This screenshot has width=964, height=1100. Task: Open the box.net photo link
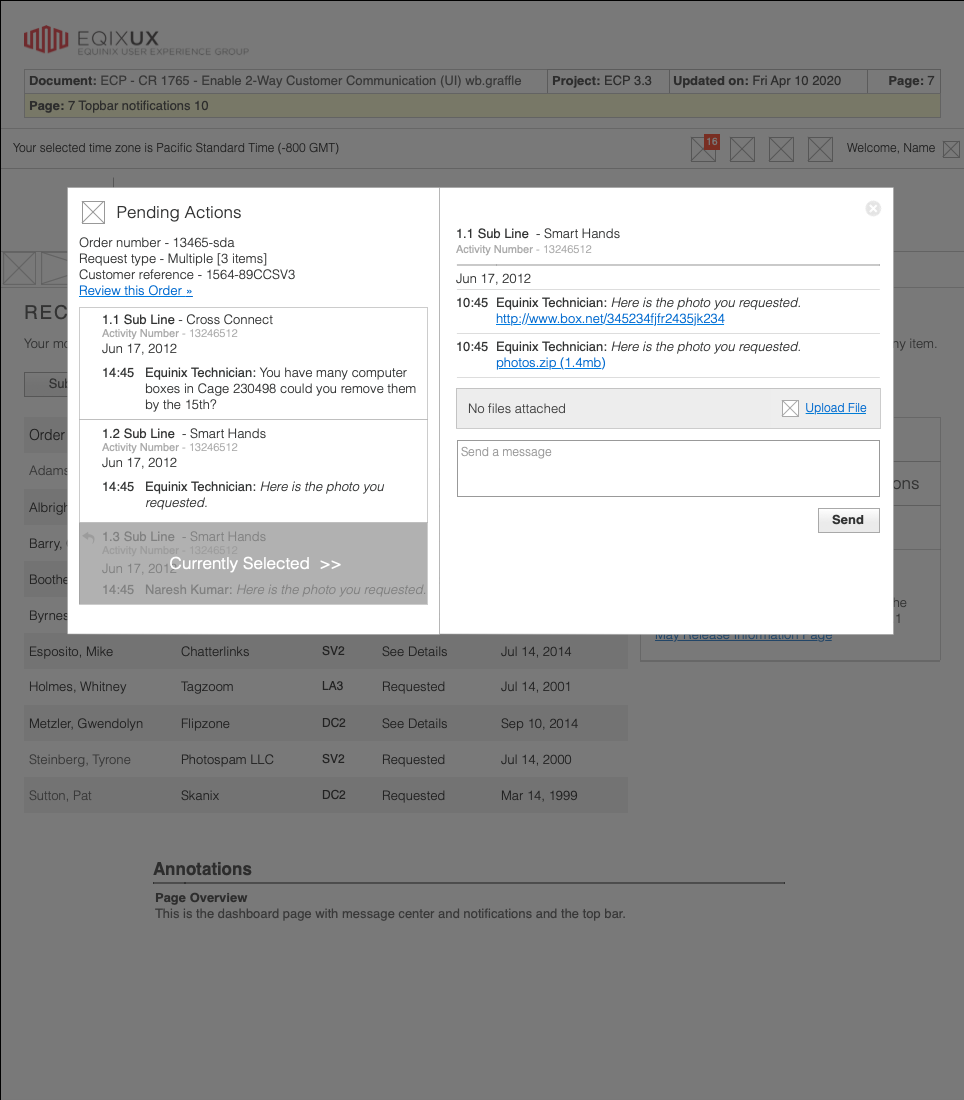point(610,318)
